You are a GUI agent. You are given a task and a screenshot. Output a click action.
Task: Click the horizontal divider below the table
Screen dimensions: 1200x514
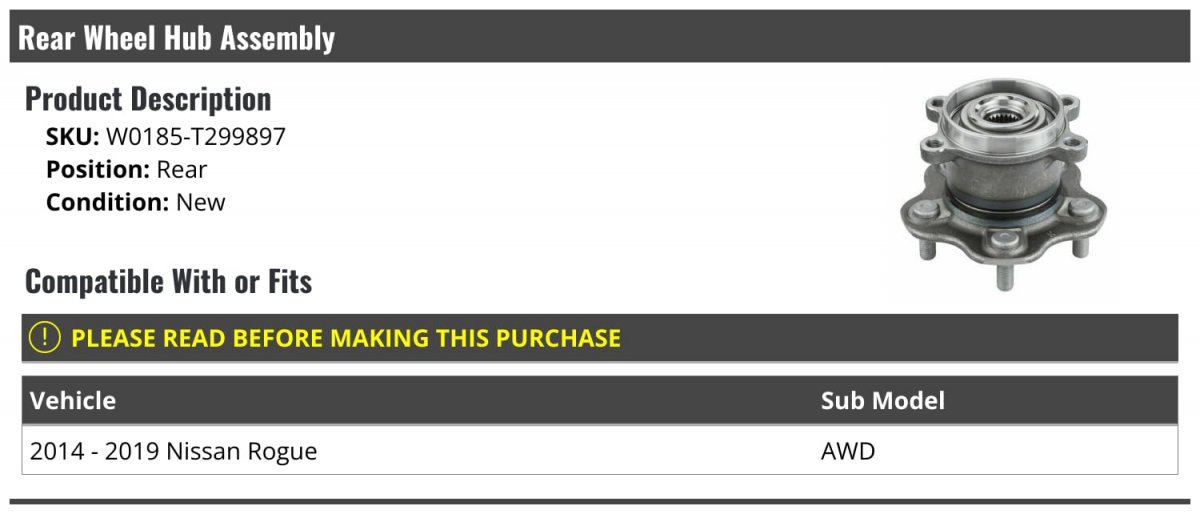(x=600, y=501)
